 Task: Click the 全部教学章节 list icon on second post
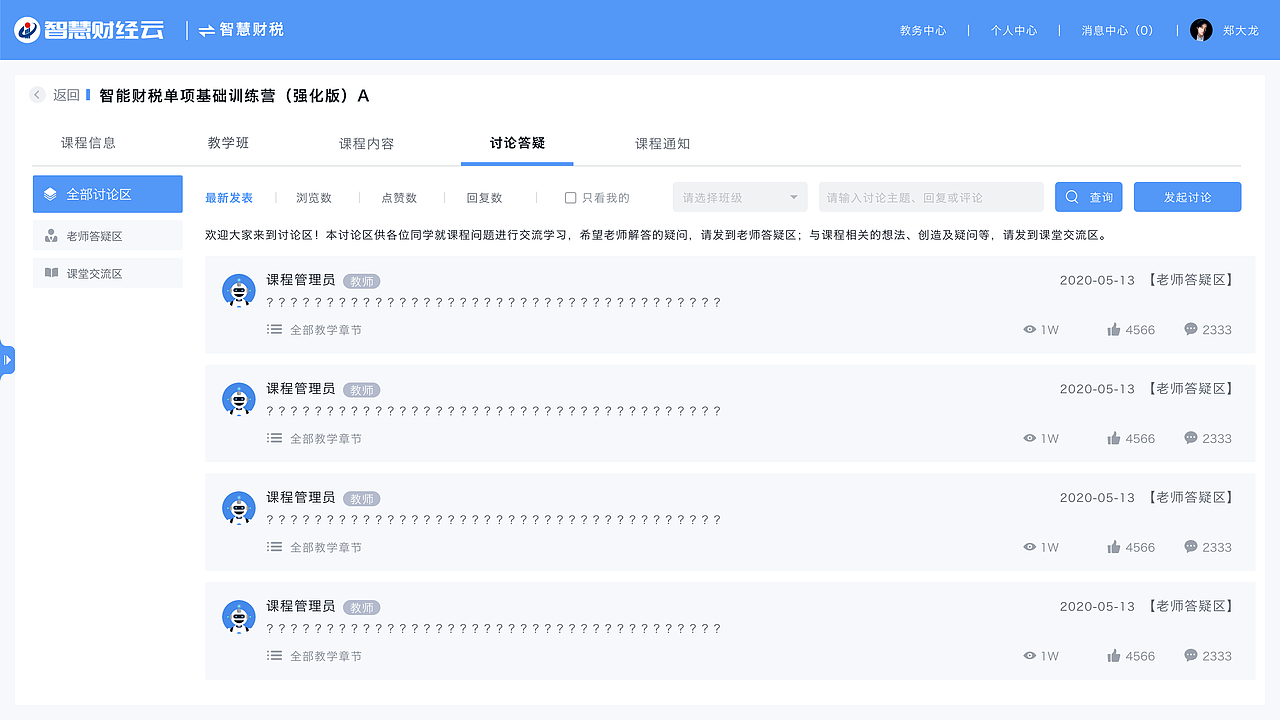pos(274,438)
